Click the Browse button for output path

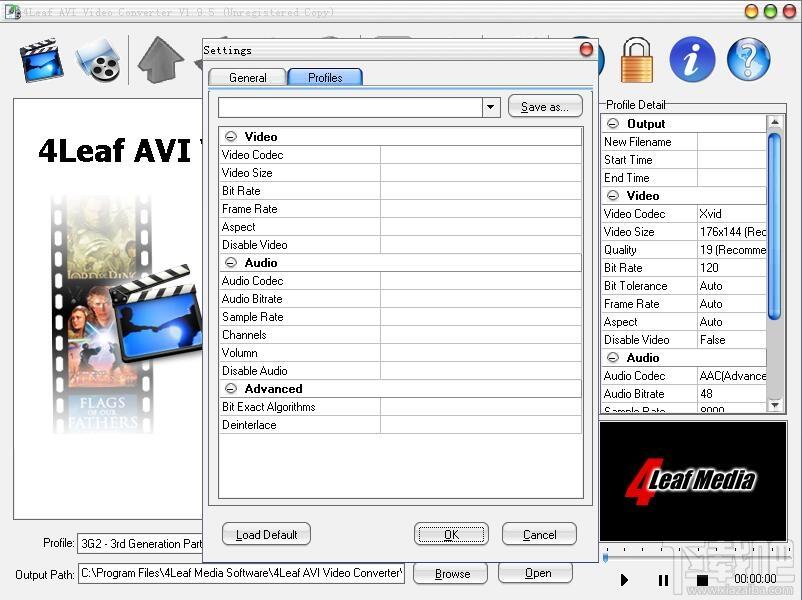coord(452,573)
